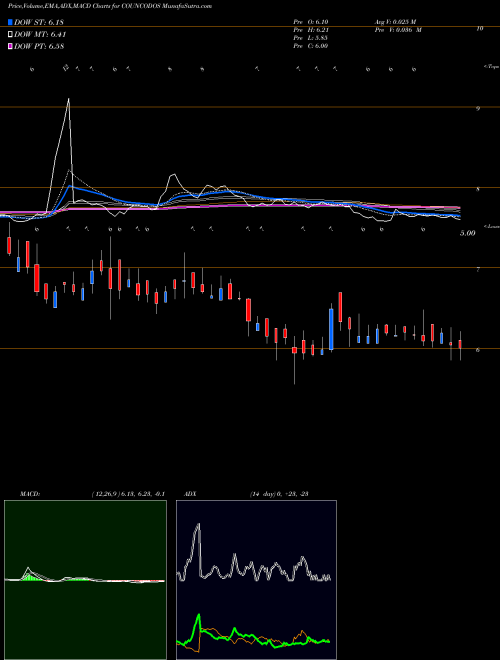Click inside the green MACD chart panel

pos(85,580)
